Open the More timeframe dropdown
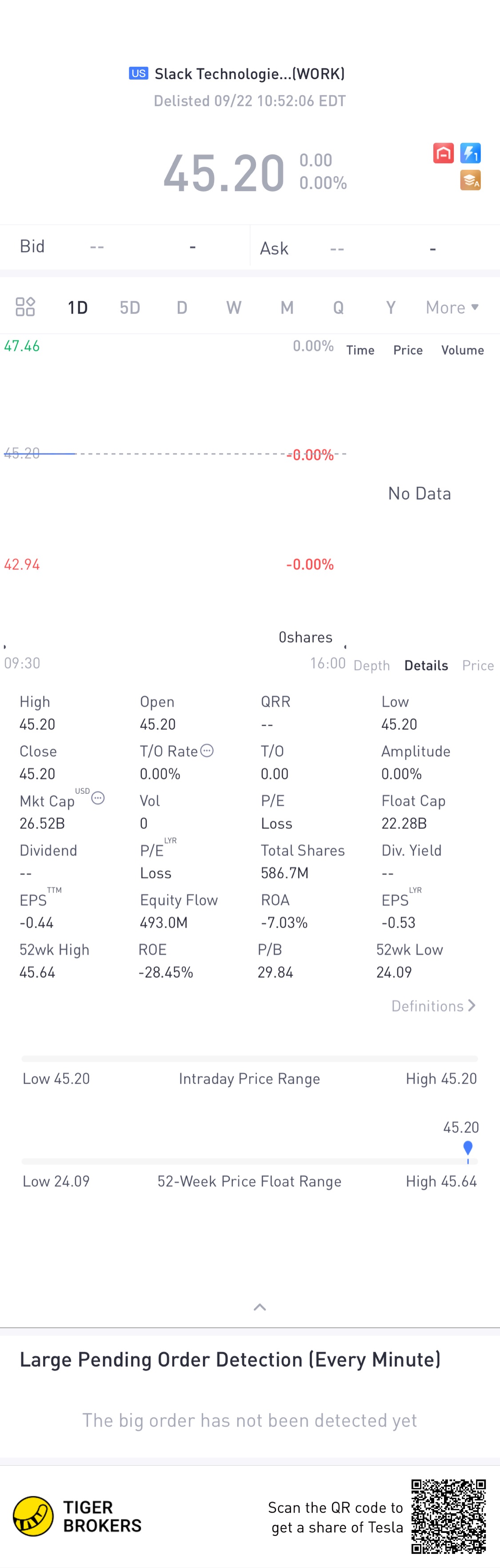The width and height of the screenshot is (500, 1568). (452, 307)
